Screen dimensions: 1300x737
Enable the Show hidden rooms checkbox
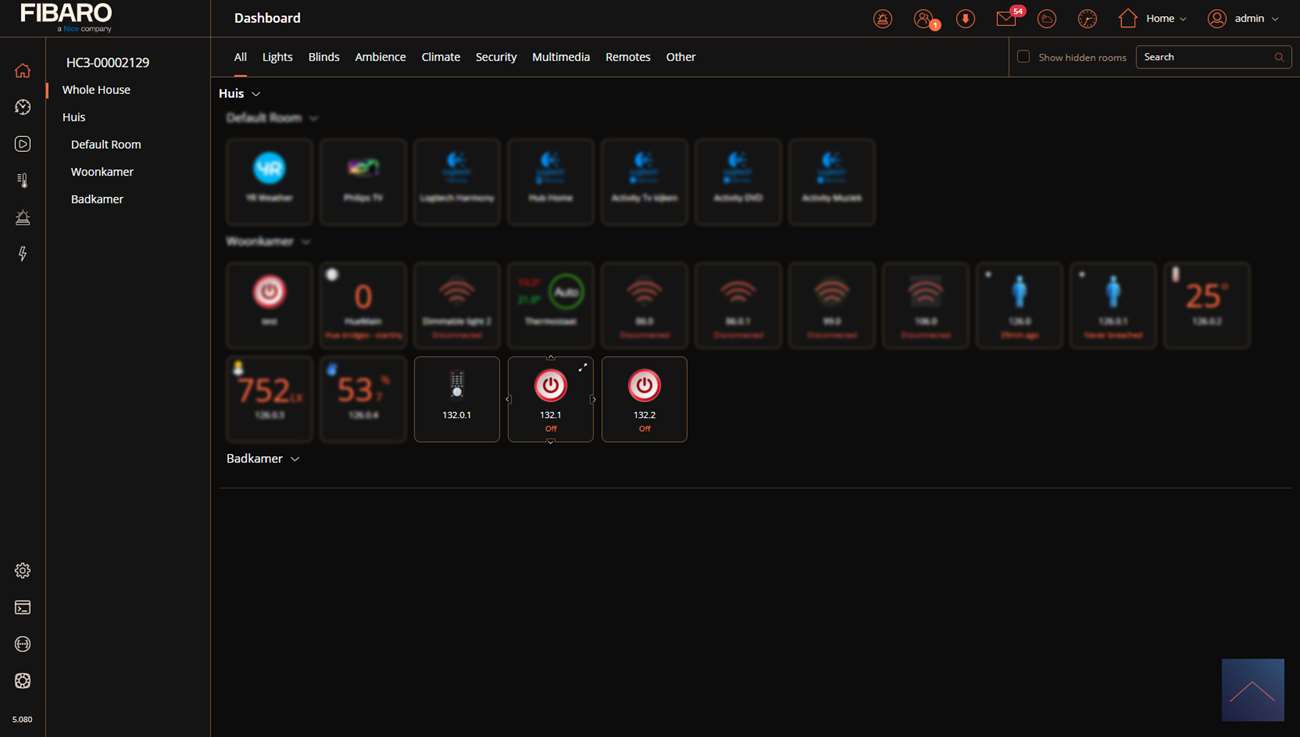point(1023,57)
